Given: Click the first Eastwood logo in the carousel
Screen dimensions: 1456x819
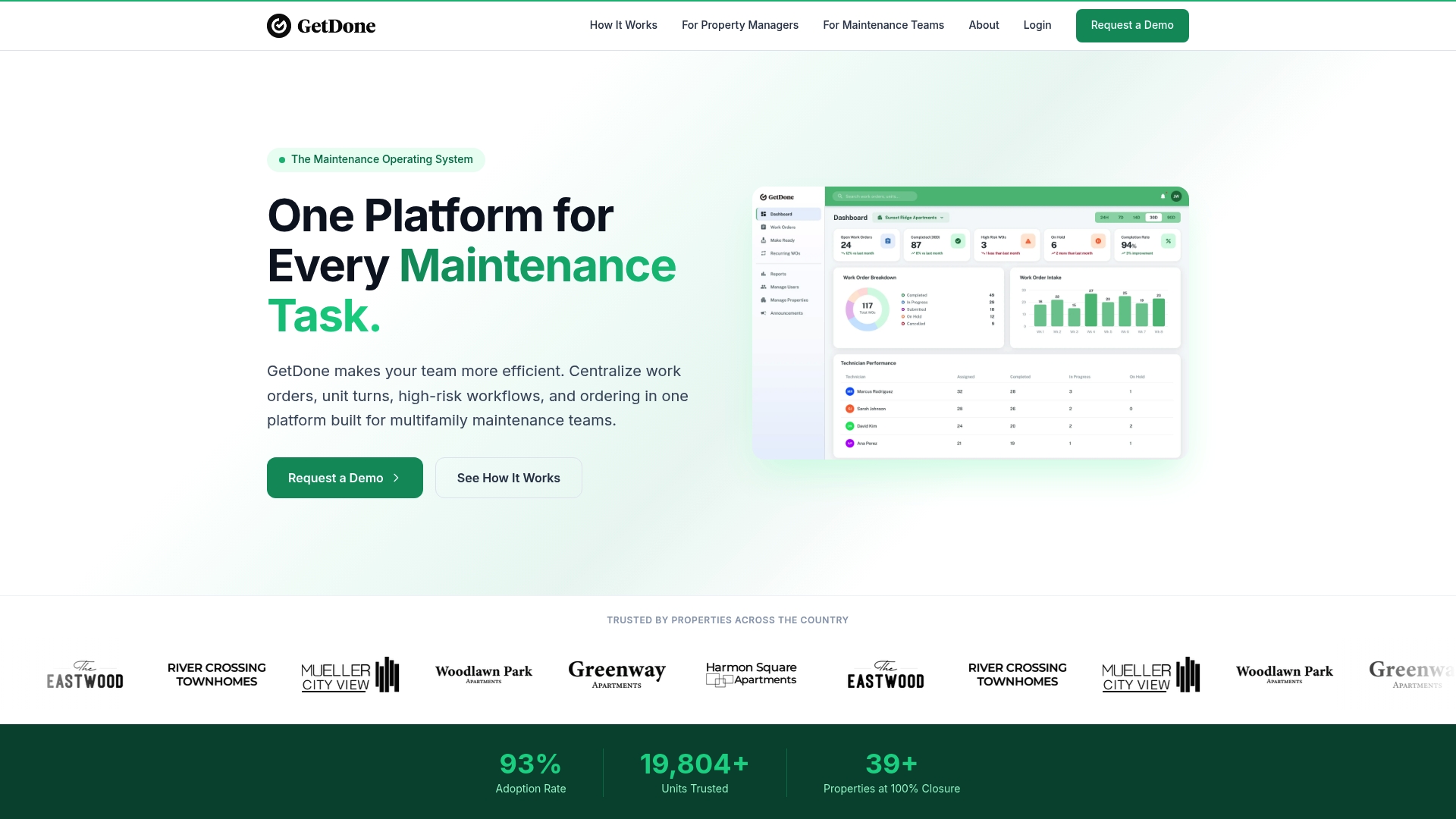Looking at the screenshot, I should [x=85, y=675].
